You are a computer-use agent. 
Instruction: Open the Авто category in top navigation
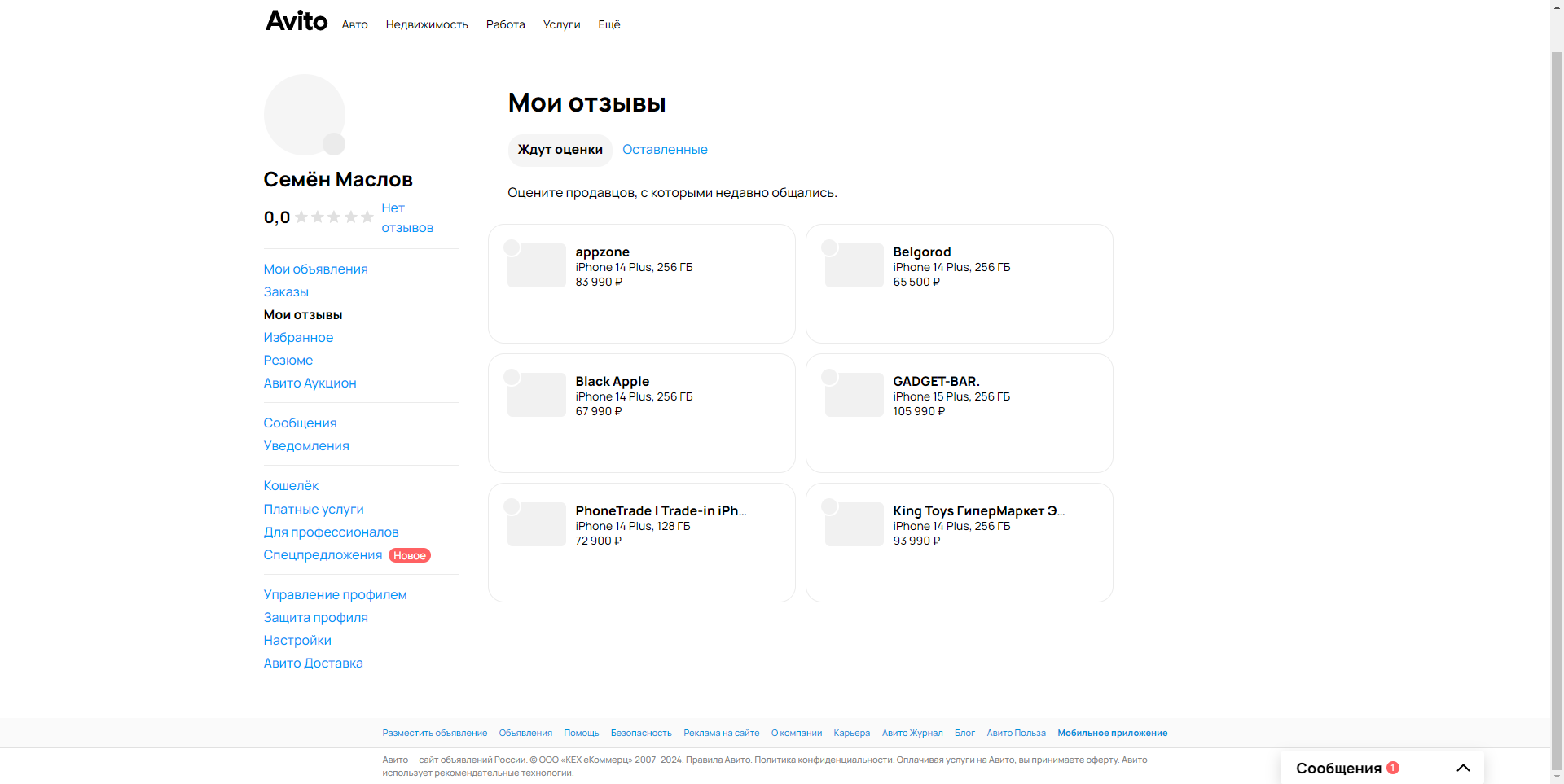click(354, 24)
